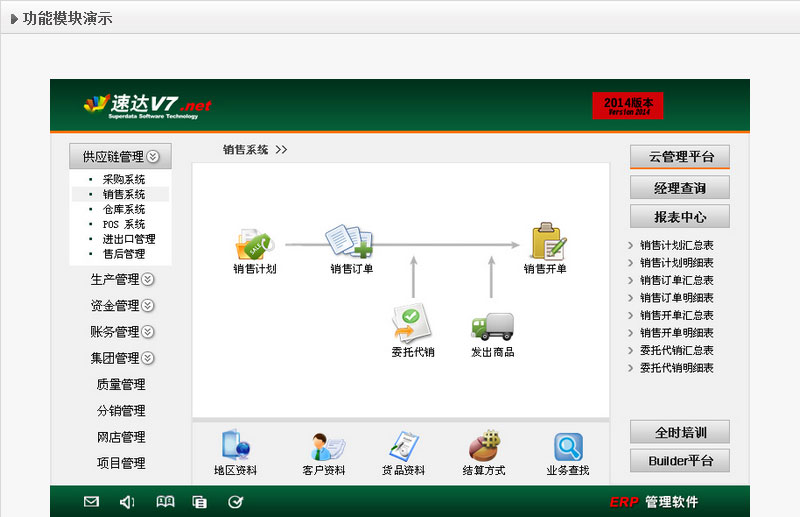Click the envelope mail icon in bottom bar
Screen dimensions: 800x517
tap(91, 502)
